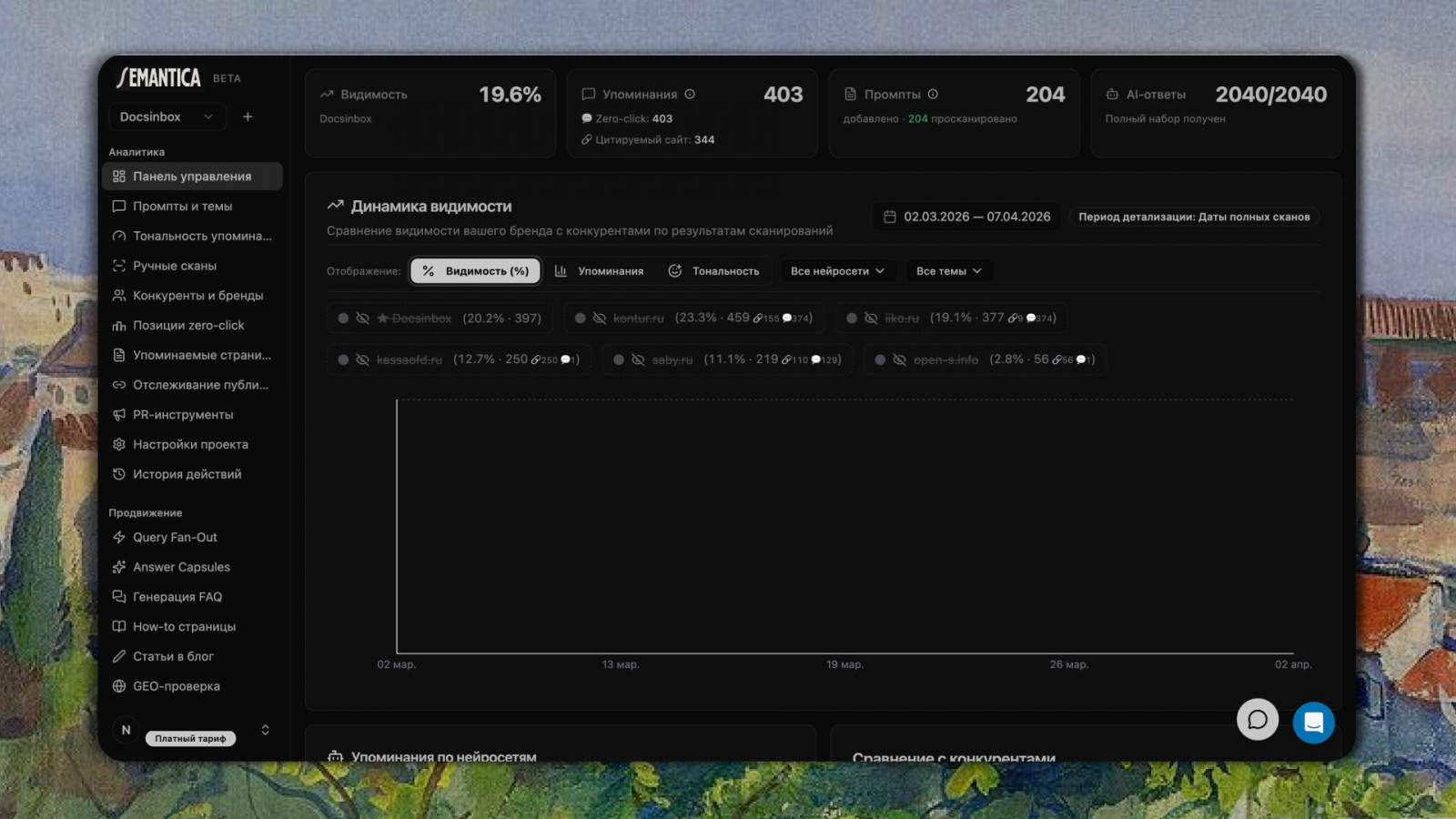Click the SEMANTICA logo
This screenshot has height=819, width=1456.
pyautogui.click(x=159, y=78)
